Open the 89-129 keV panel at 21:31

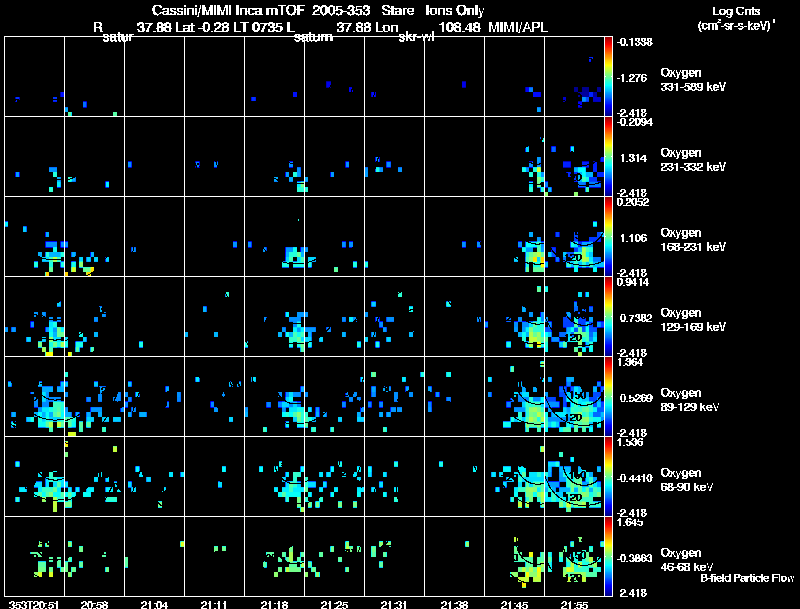coord(394,397)
